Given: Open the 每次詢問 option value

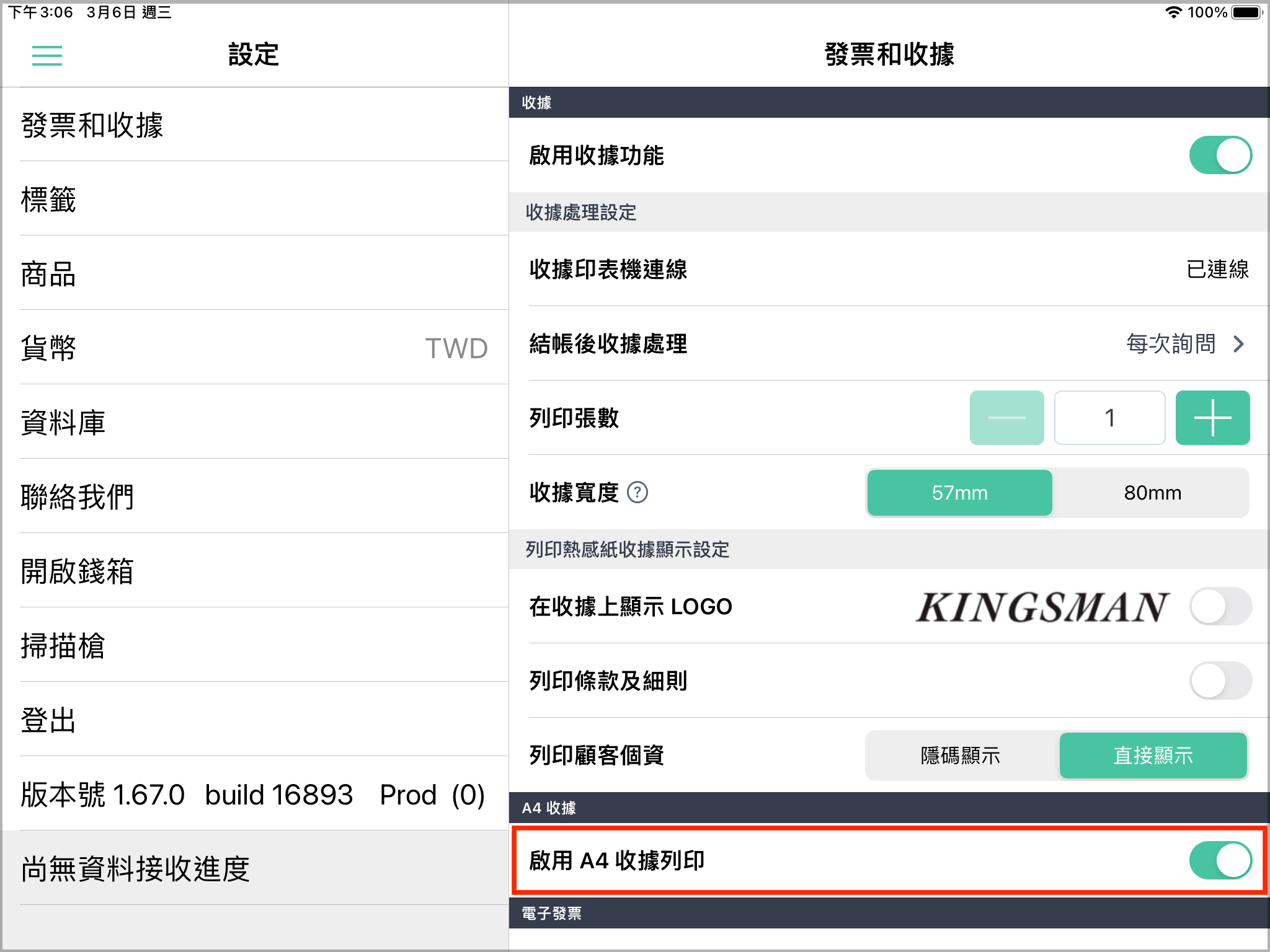Looking at the screenshot, I should (1171, 344).
